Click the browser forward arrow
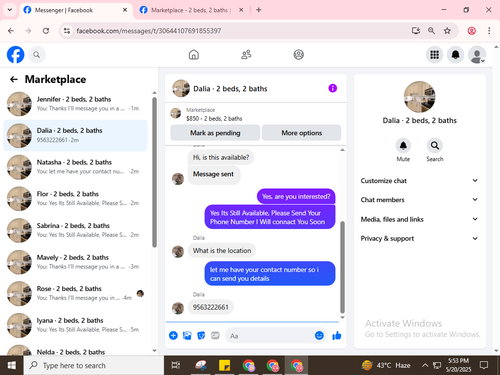This screenshot has height=375, width=500. 28,31
